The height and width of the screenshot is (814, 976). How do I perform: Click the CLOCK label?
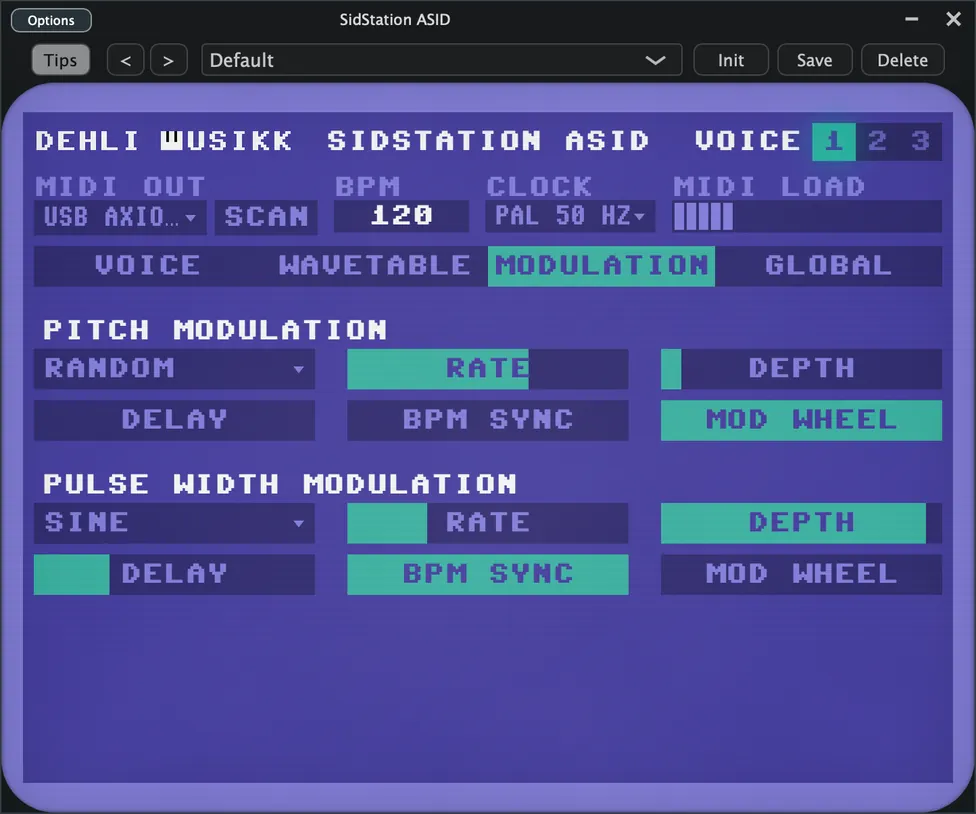pyautogui.click(x=539, y=187)
